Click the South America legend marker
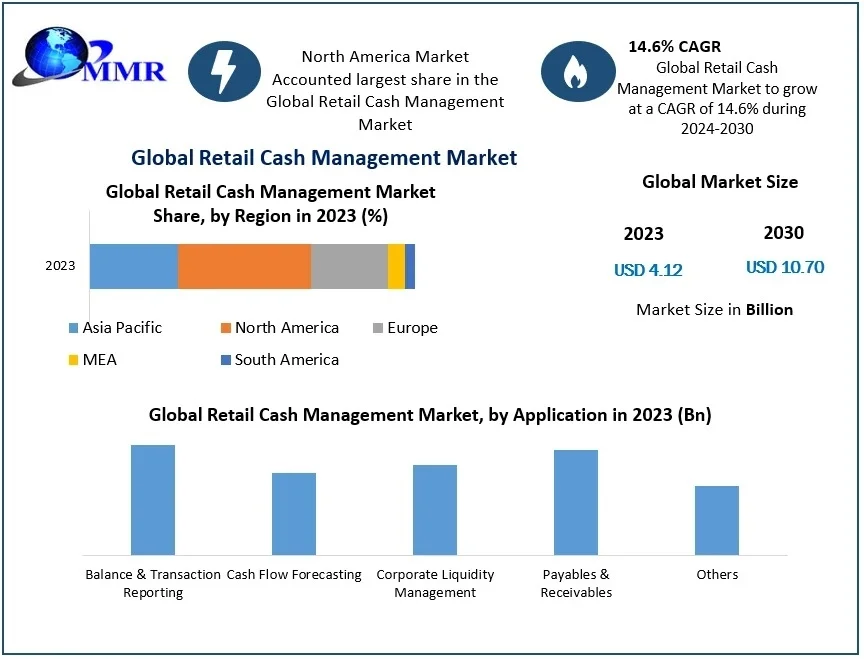The height and width of the screenshot is (659, 864). [x=226, y=360]
